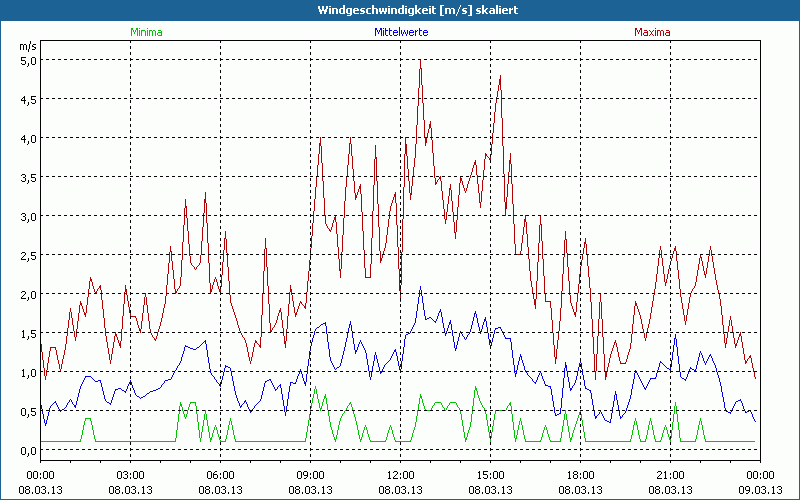Click the 06:00 time axis label
The image size is (800, 500).
[220, 475]
